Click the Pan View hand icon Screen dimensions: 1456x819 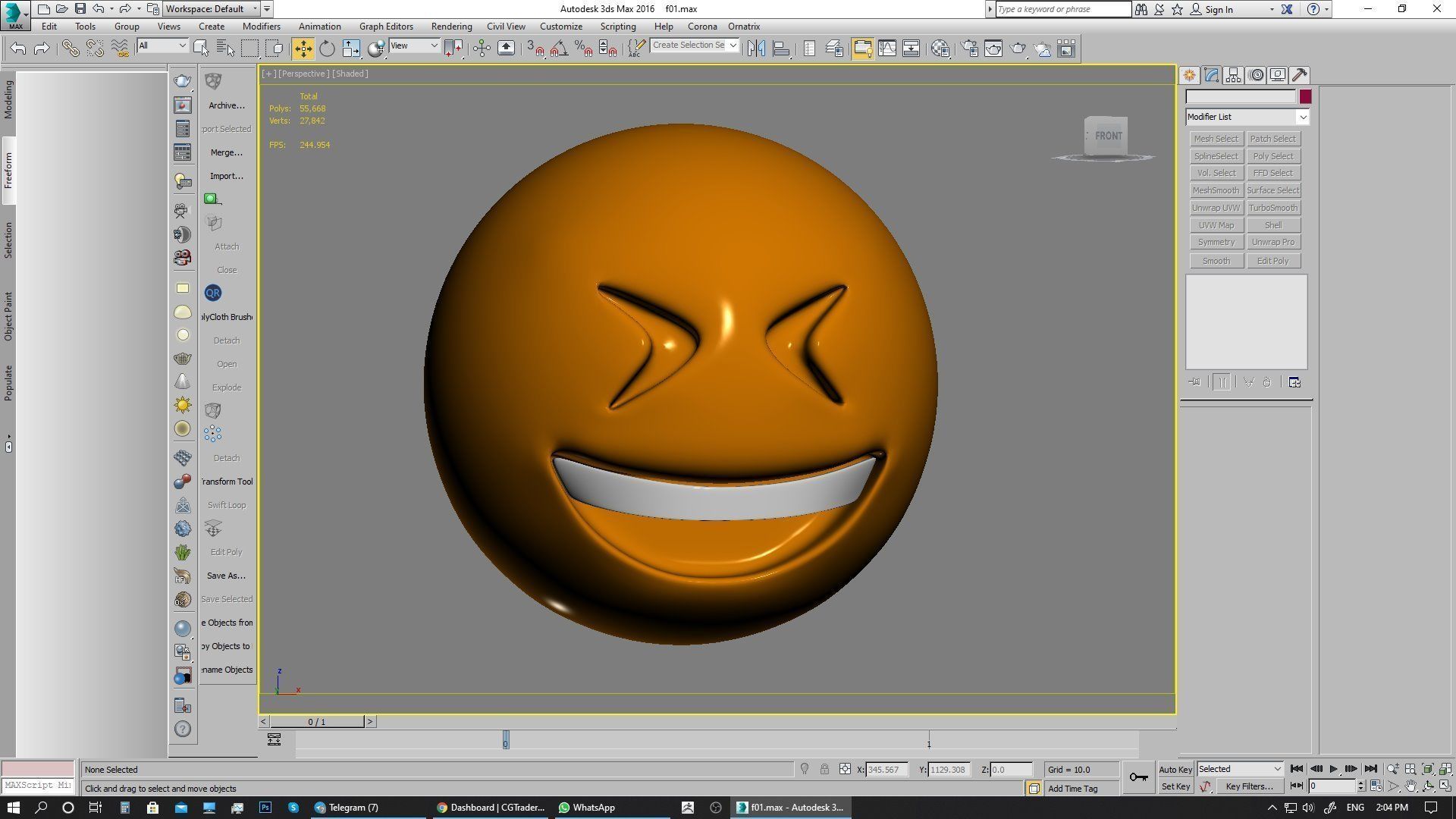point(1410,786)
